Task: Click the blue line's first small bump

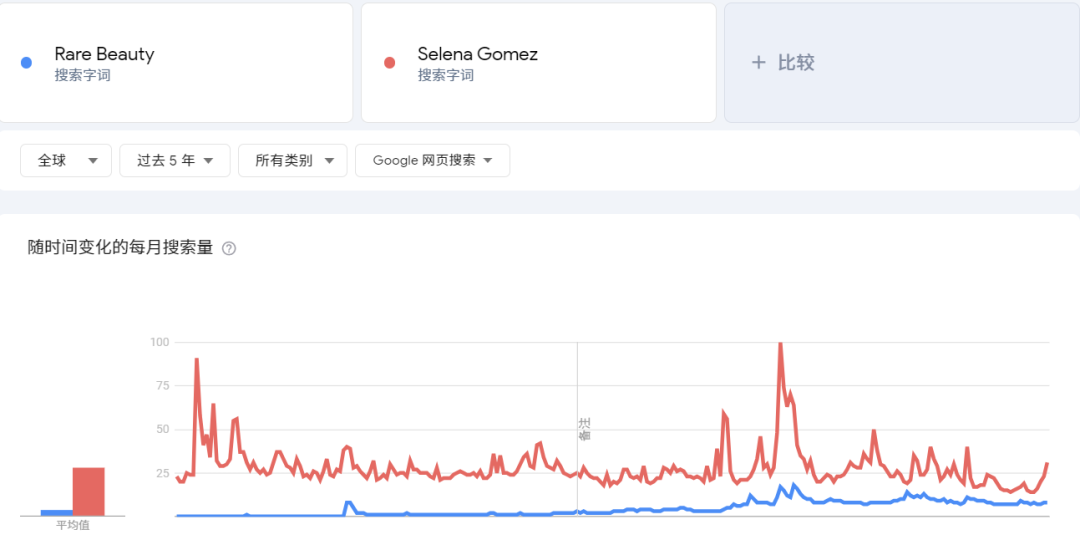Action: (x=348, y=503)
